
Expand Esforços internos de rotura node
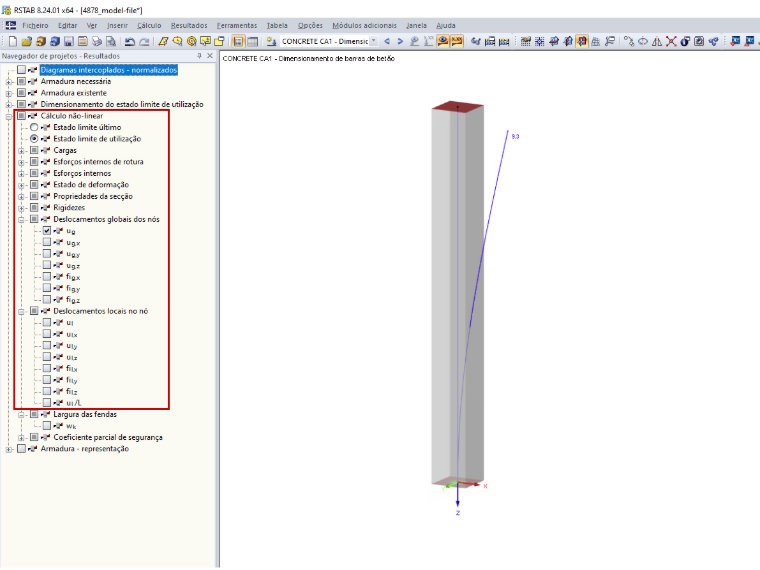pyautogui.click(x=21, y=162)
